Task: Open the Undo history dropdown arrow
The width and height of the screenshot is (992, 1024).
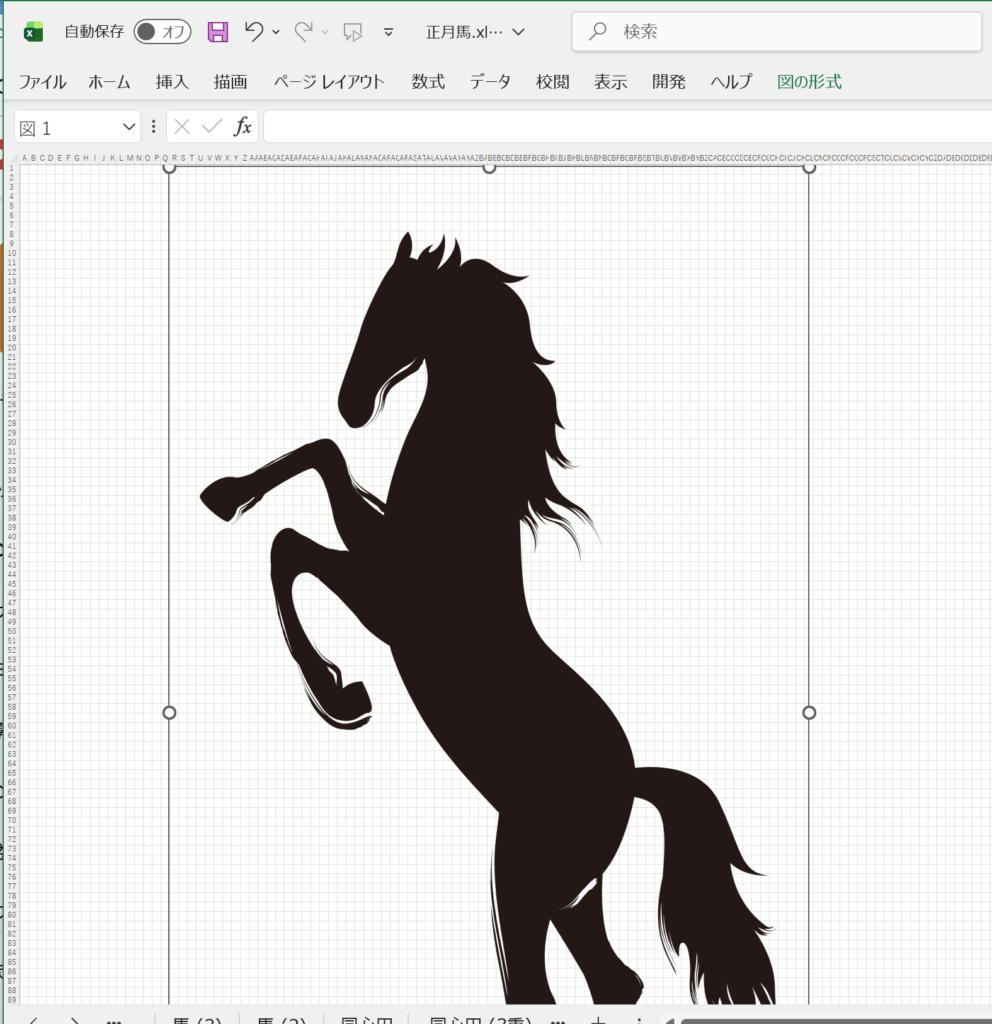Action: pos(276,32)
